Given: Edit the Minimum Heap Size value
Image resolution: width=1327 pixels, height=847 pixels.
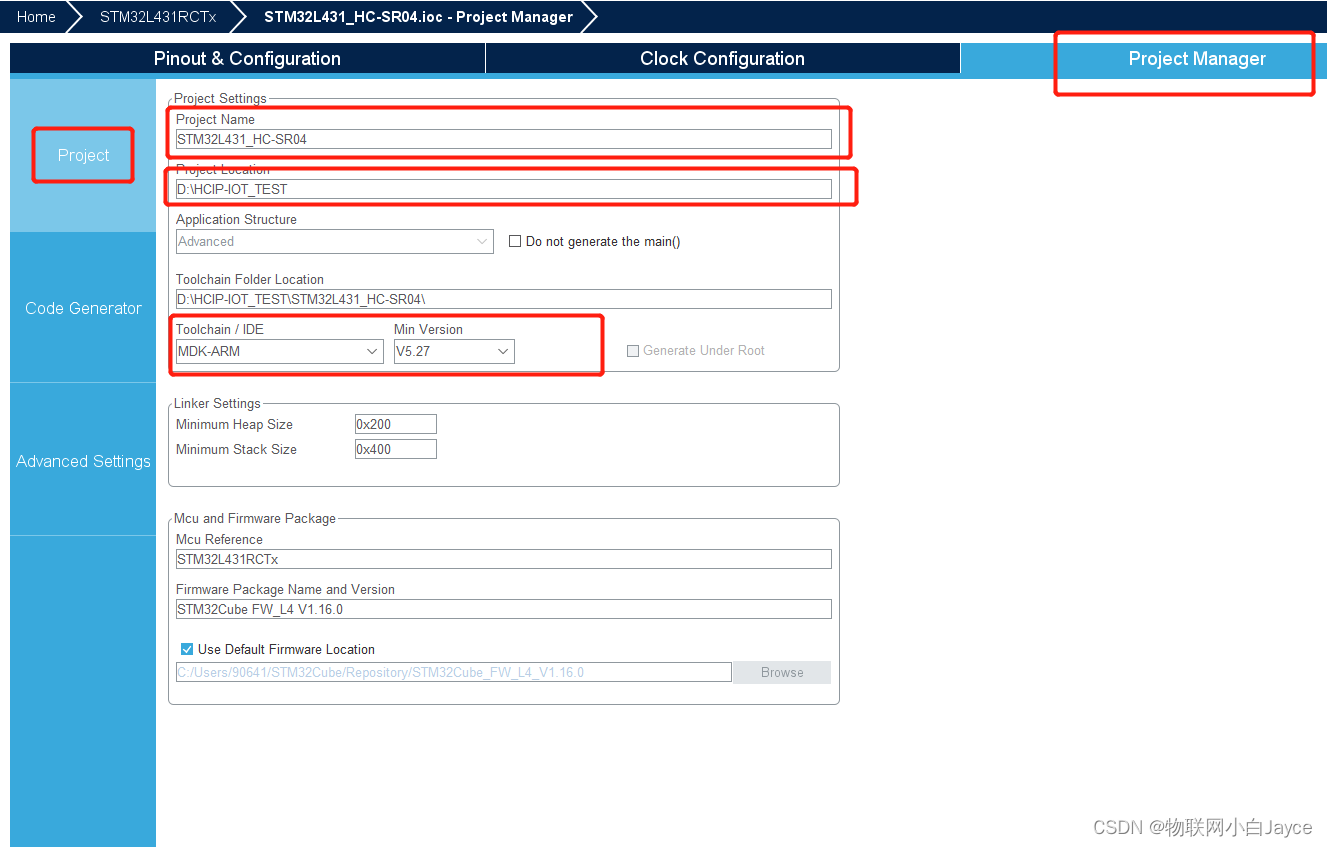Looking at the screenshot, I should pyautogui.click(x=396, y=424).
